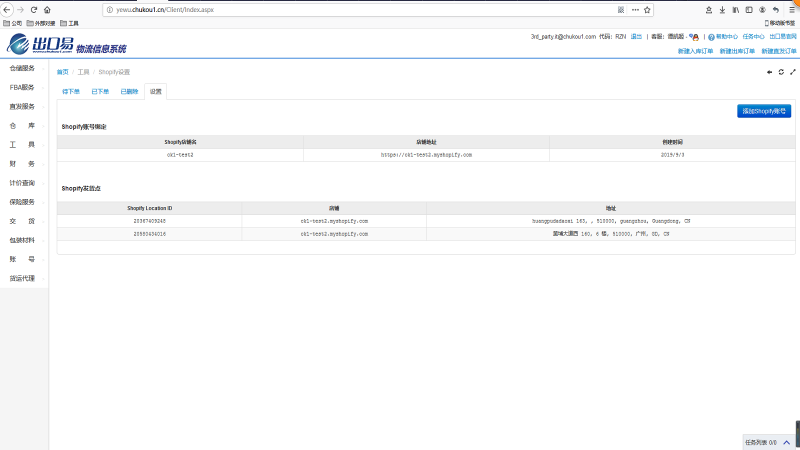Click the huangpudadaoxi guangzhou address cell
The height and width of the screenshot is (450, 800).
(x=611, y=221)
